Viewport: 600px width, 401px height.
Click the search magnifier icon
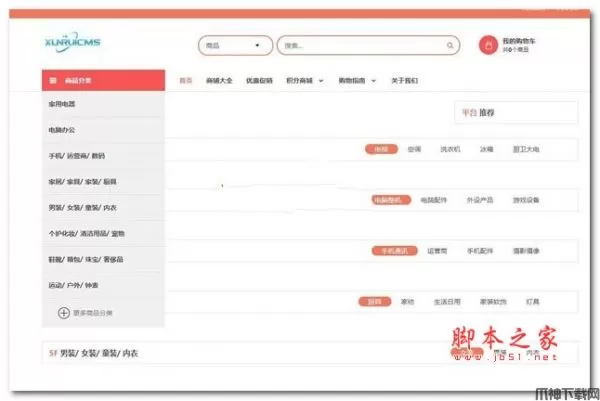click(450, 46)
